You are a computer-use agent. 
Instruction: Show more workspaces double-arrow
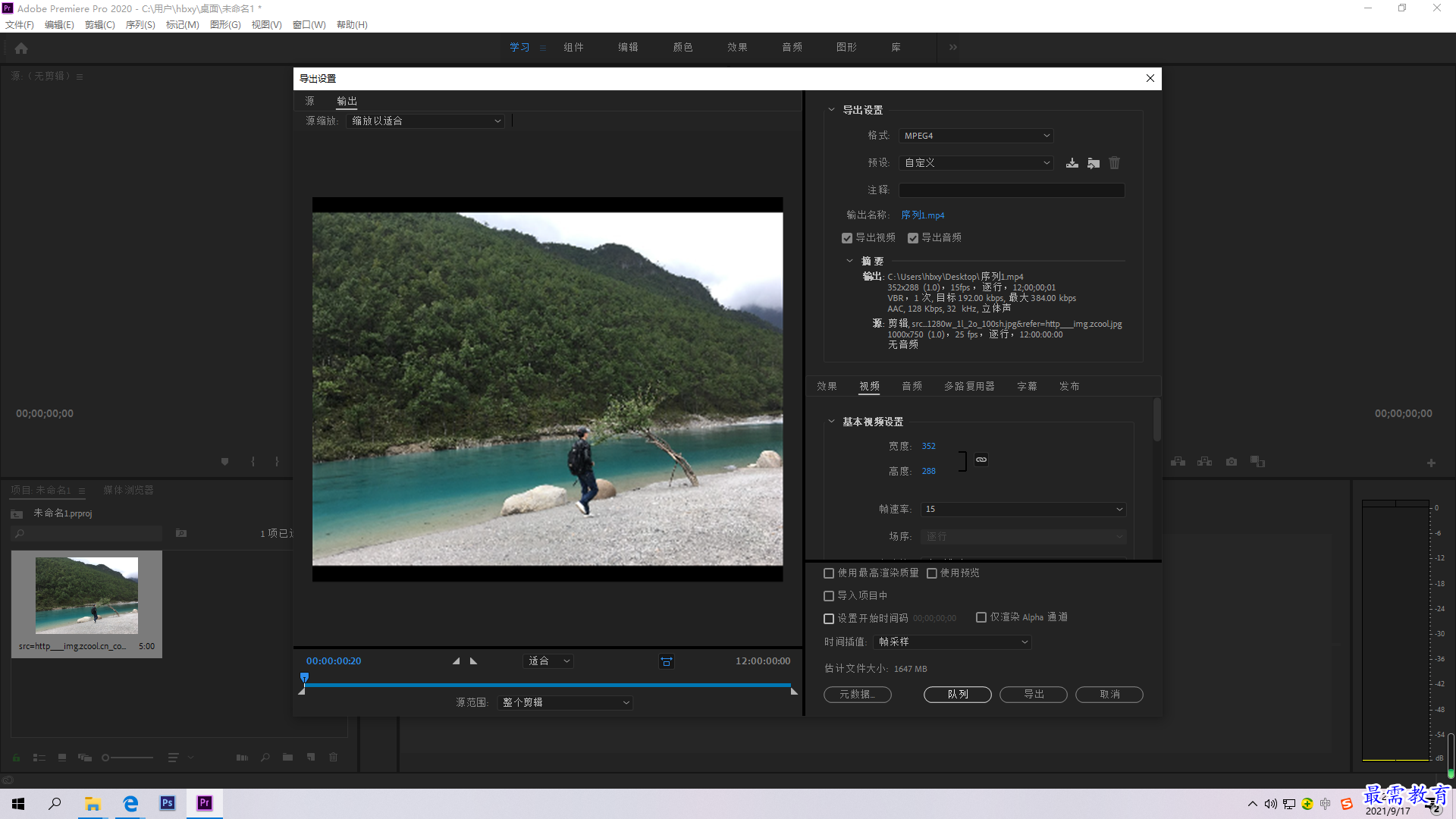(x=953, y=47)
